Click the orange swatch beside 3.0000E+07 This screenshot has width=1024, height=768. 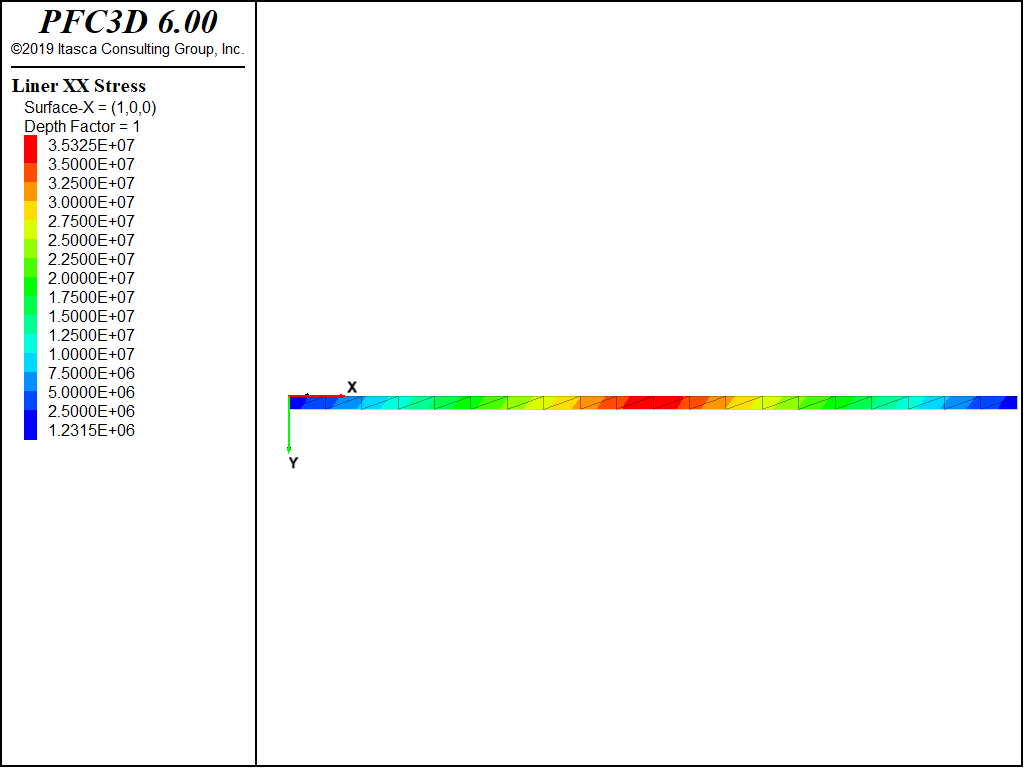point(31,191)
